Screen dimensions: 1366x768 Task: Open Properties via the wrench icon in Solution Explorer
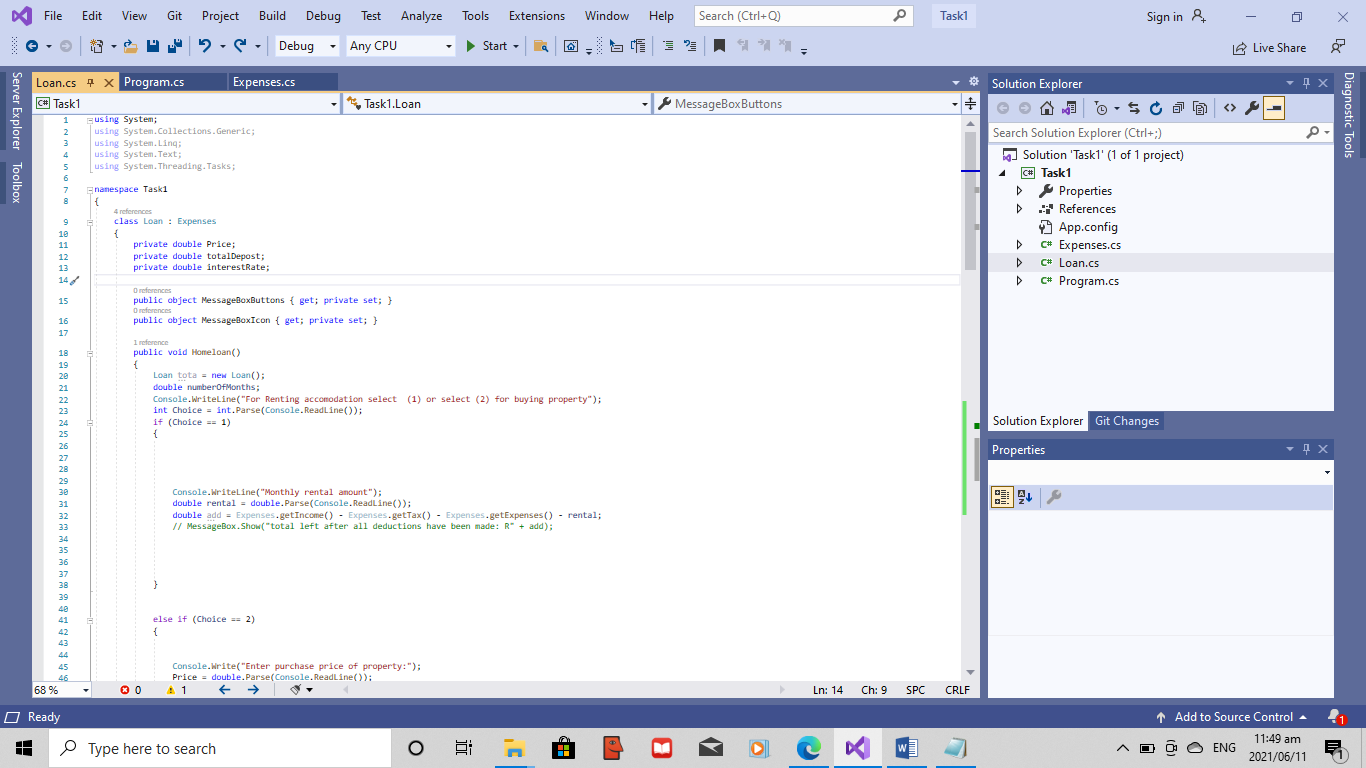(x=1251, y=108)
